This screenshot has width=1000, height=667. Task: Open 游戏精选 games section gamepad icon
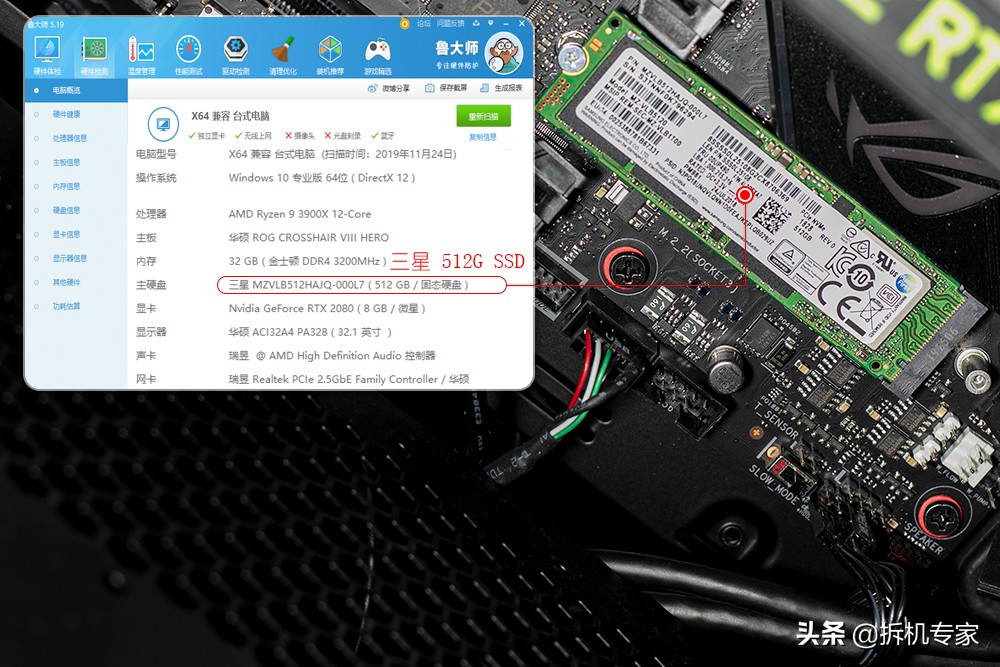377,48
